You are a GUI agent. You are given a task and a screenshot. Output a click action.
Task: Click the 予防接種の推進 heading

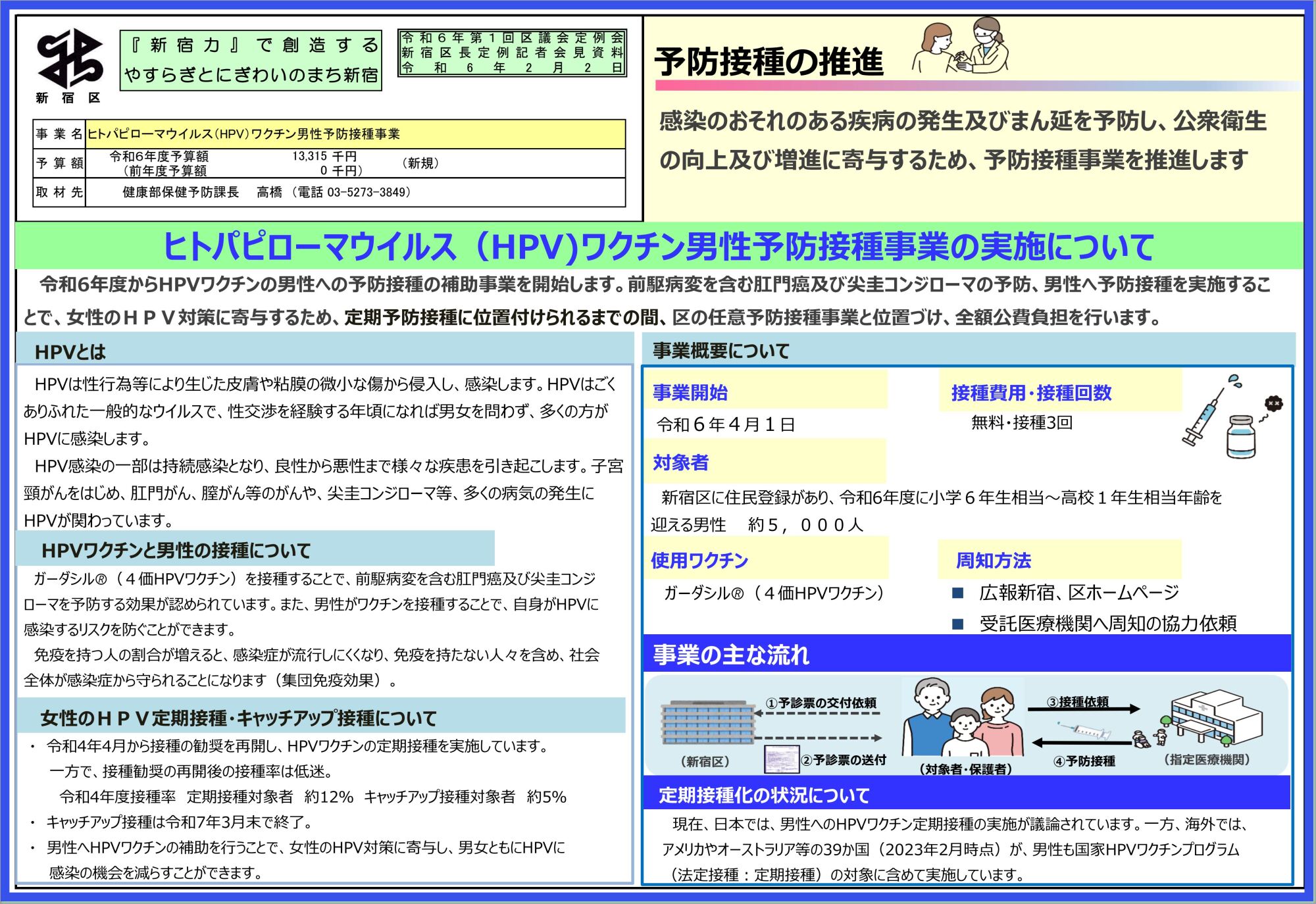pyautogui.click(x=769, y=63)
